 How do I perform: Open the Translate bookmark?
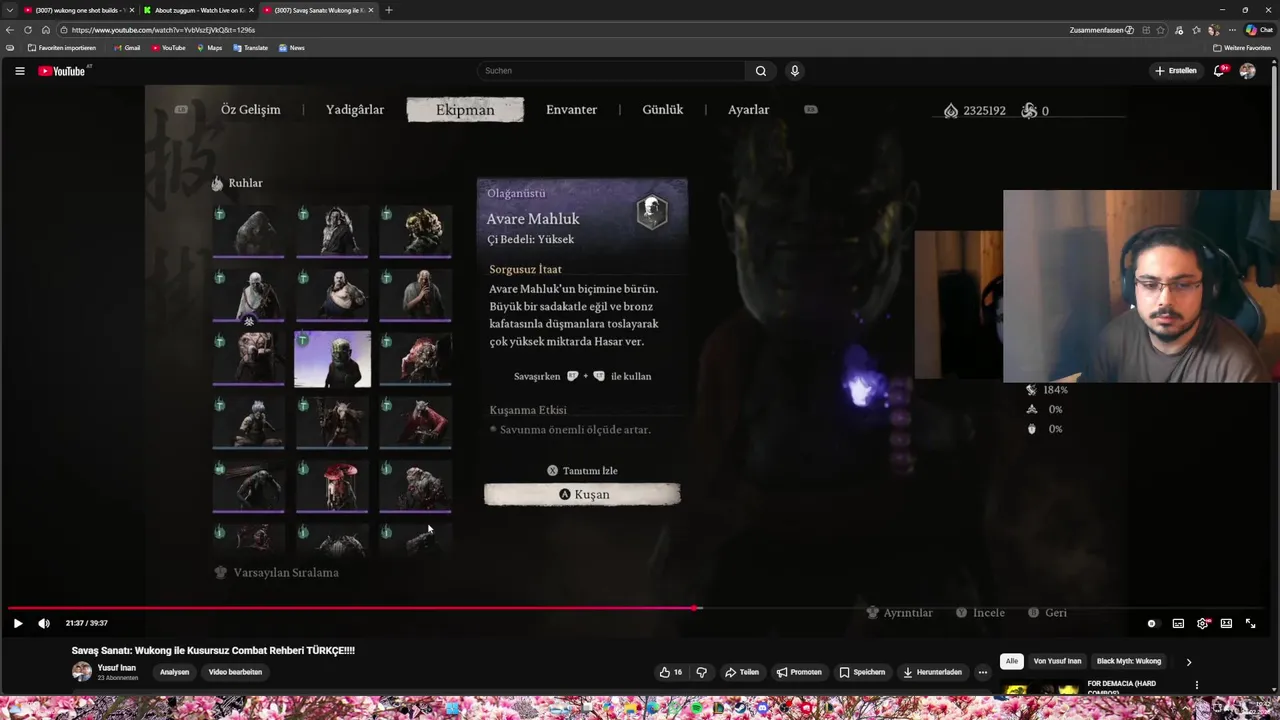[x=250, y=48]
